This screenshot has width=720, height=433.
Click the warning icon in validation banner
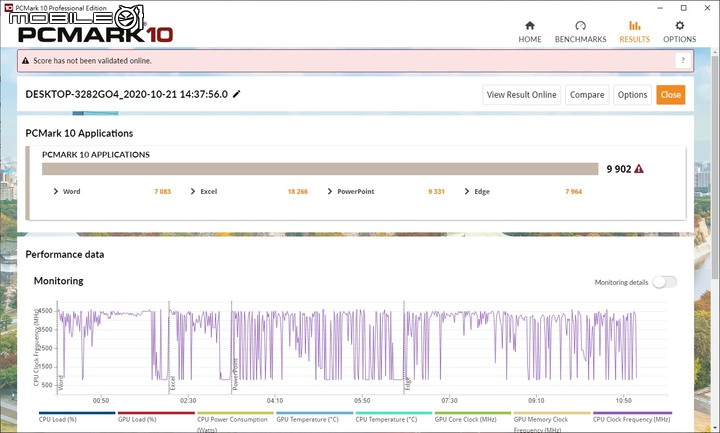pyautogui.click(x=26, y=61)
